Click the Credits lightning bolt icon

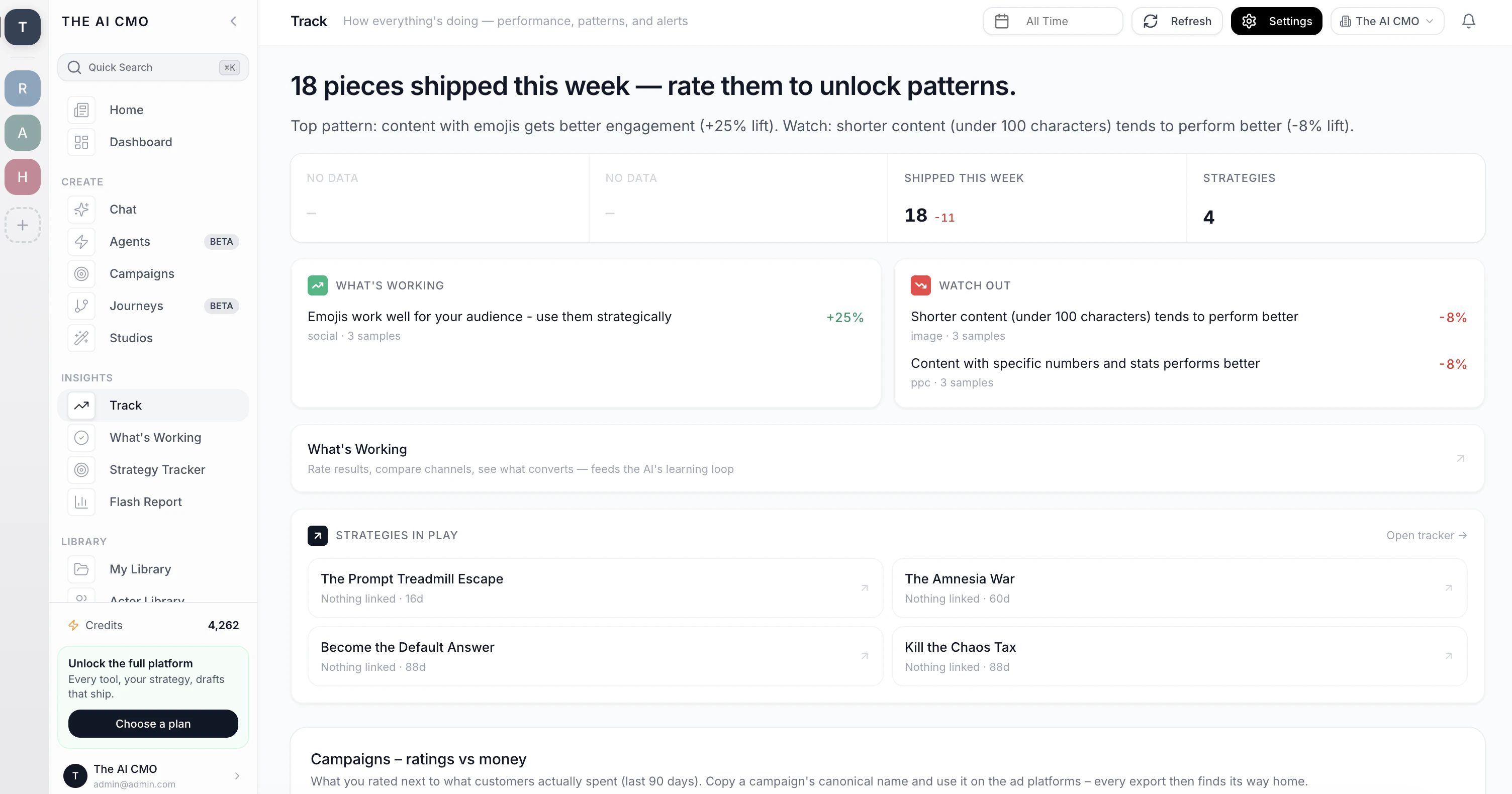[x=73, y=625]
